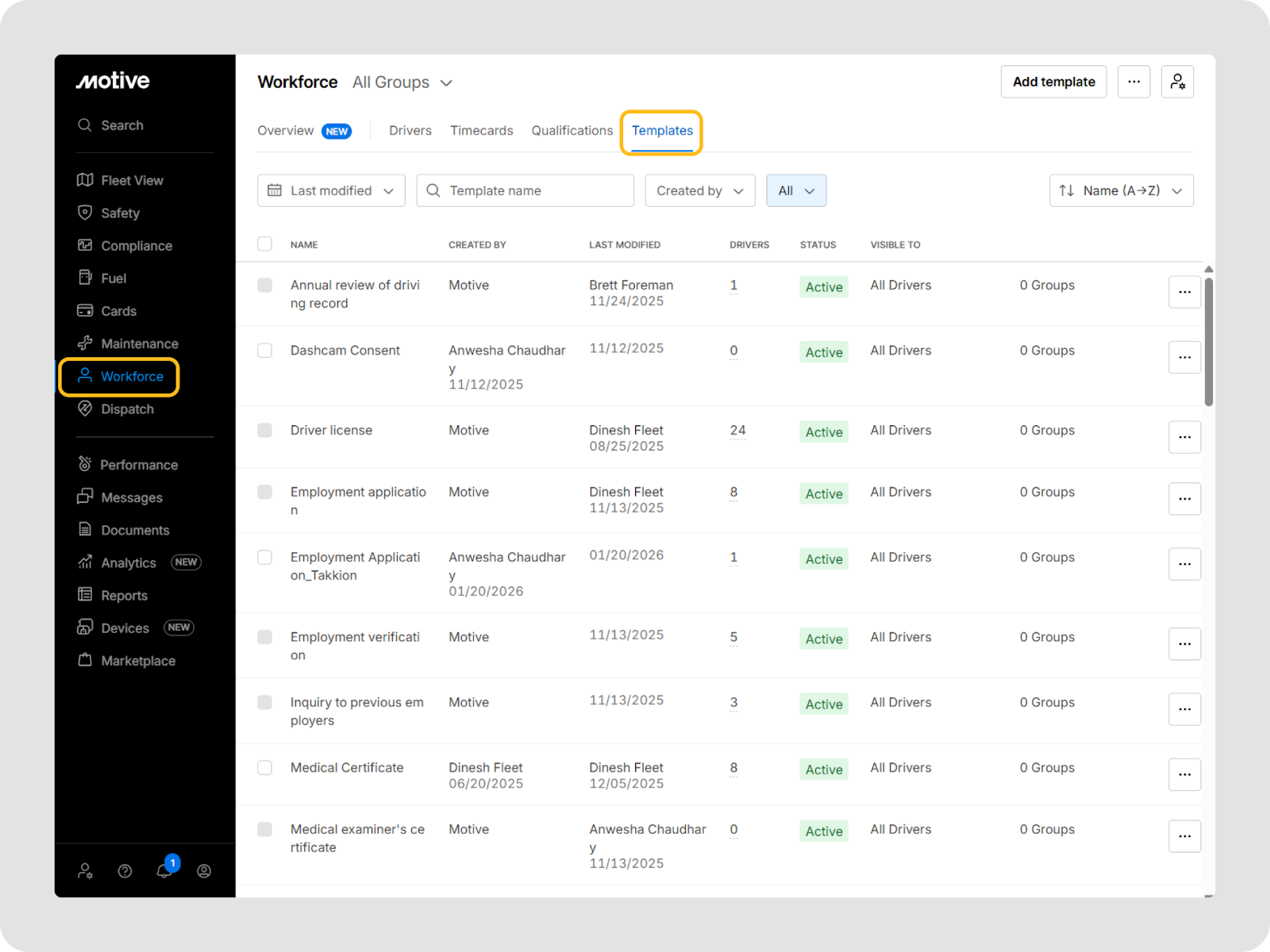Click driver count 24 for Driver license
The height and width of the screenshot is (952, 1270).
point(737,431)
